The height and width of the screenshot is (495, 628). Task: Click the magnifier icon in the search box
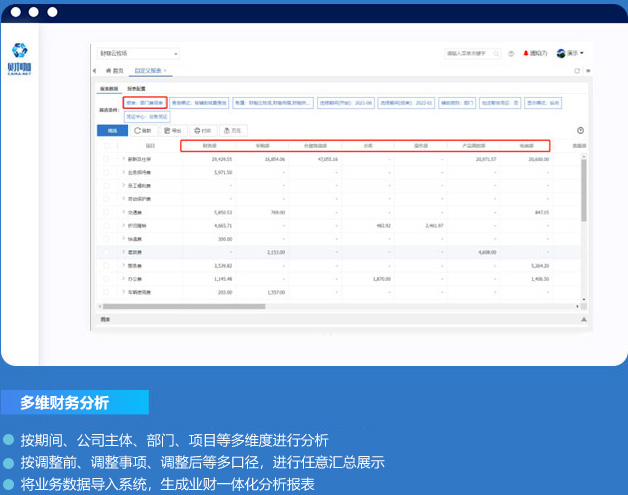pos(496,53)
